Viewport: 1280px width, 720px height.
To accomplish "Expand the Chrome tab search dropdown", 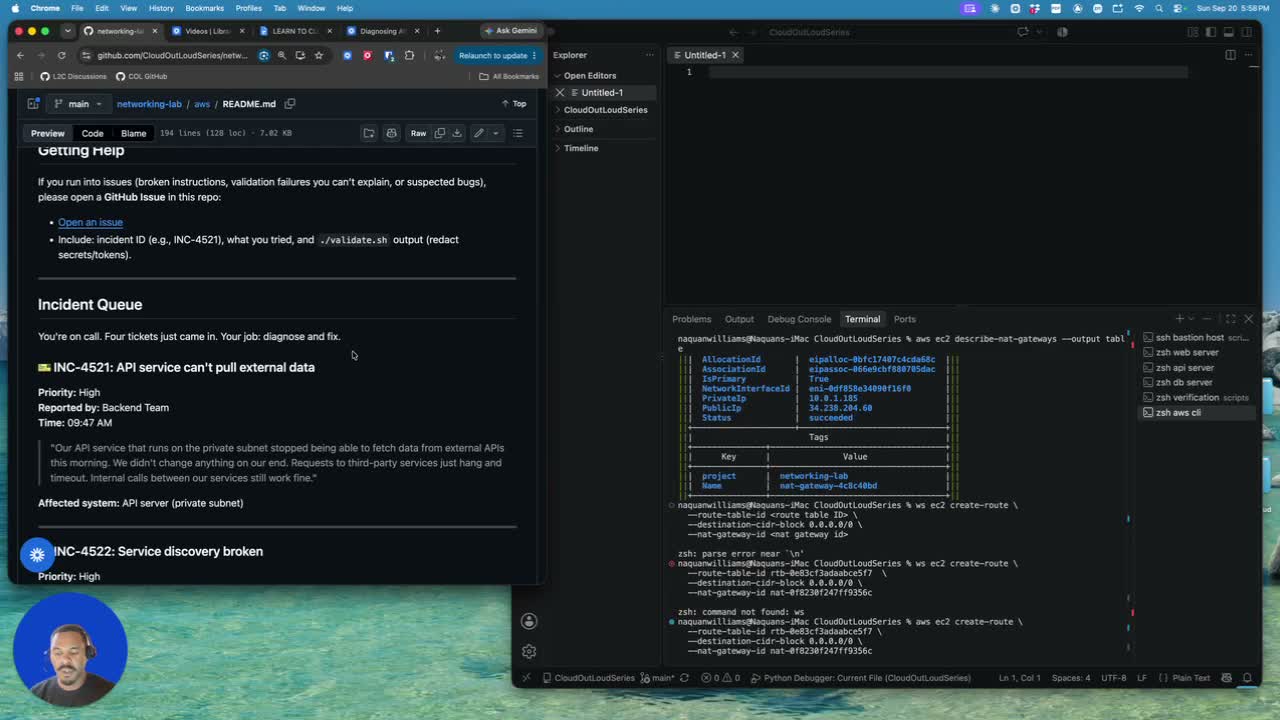I will click(x=67, y=31).
